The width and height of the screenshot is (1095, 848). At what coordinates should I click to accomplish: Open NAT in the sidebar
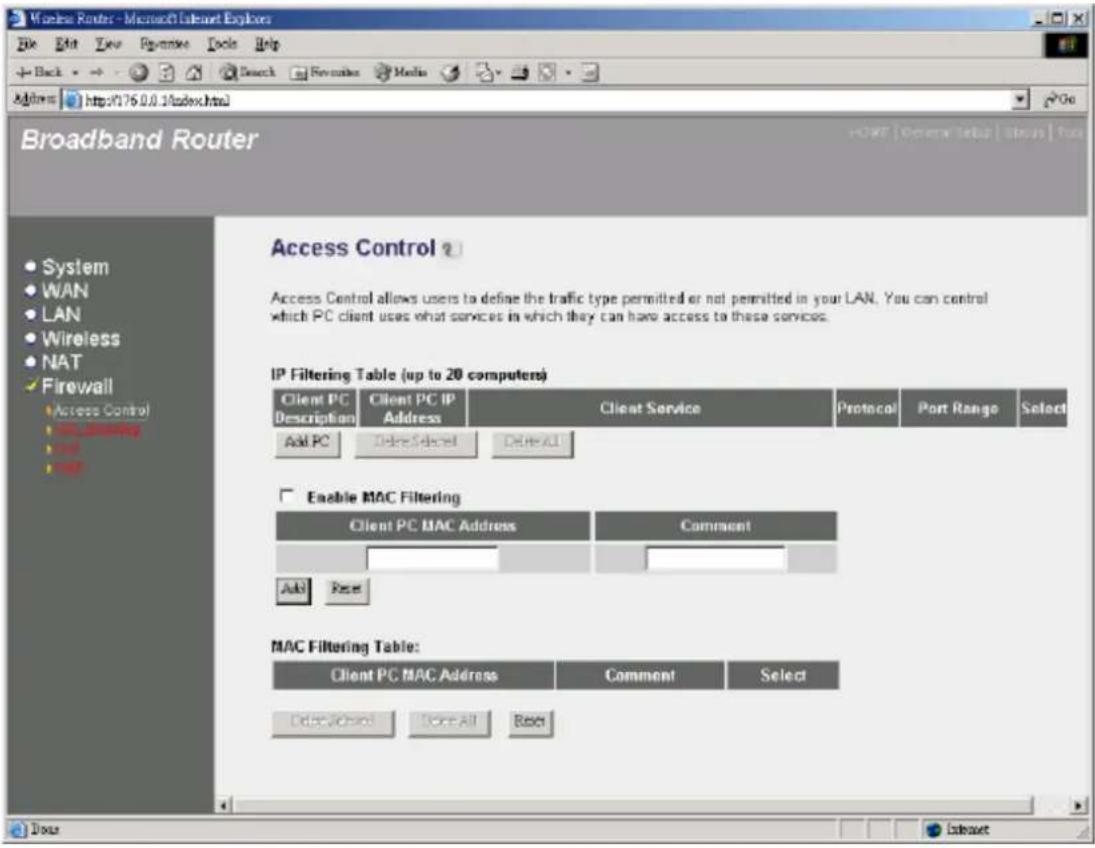61,363
